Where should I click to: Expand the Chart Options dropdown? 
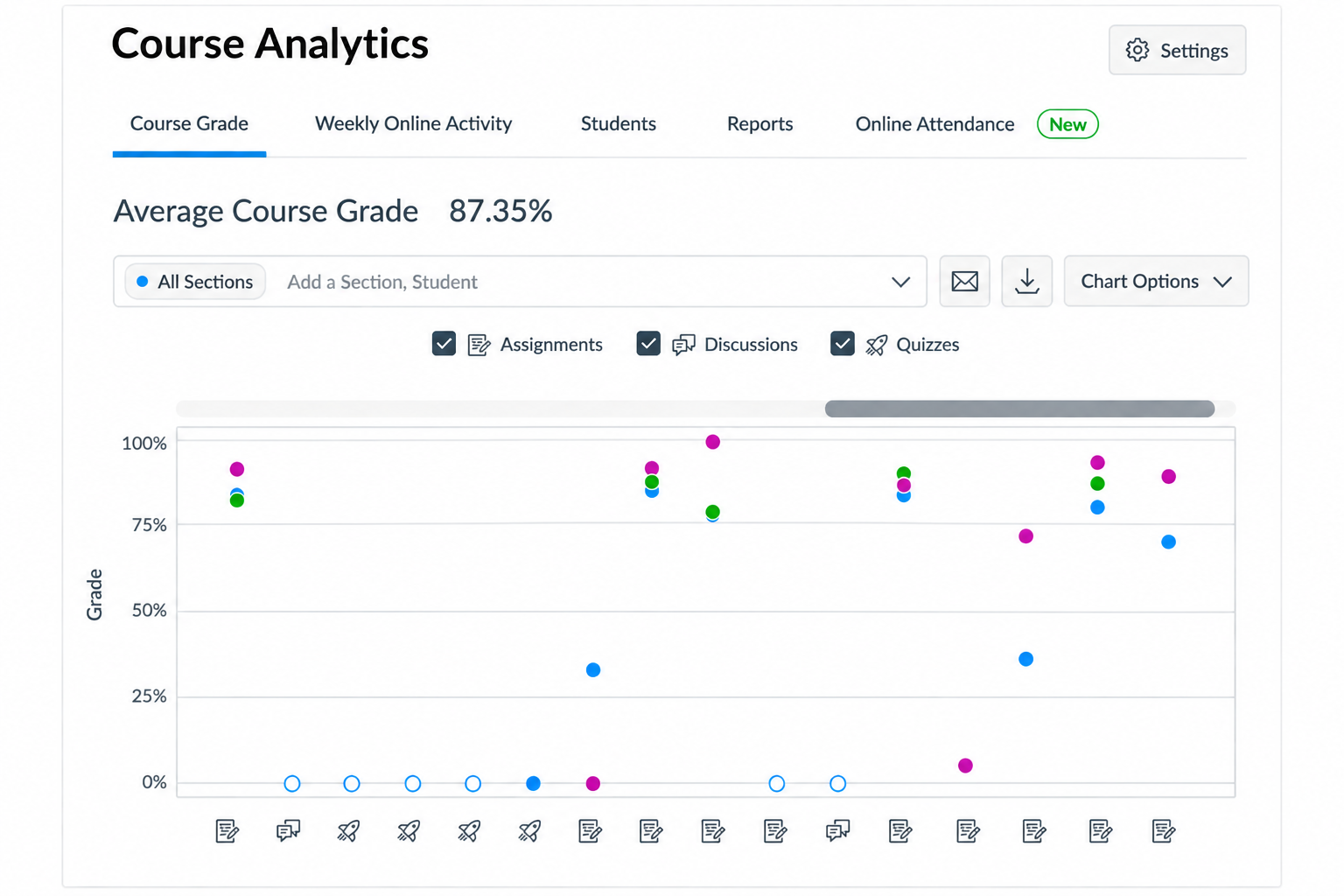(1156, 282)
